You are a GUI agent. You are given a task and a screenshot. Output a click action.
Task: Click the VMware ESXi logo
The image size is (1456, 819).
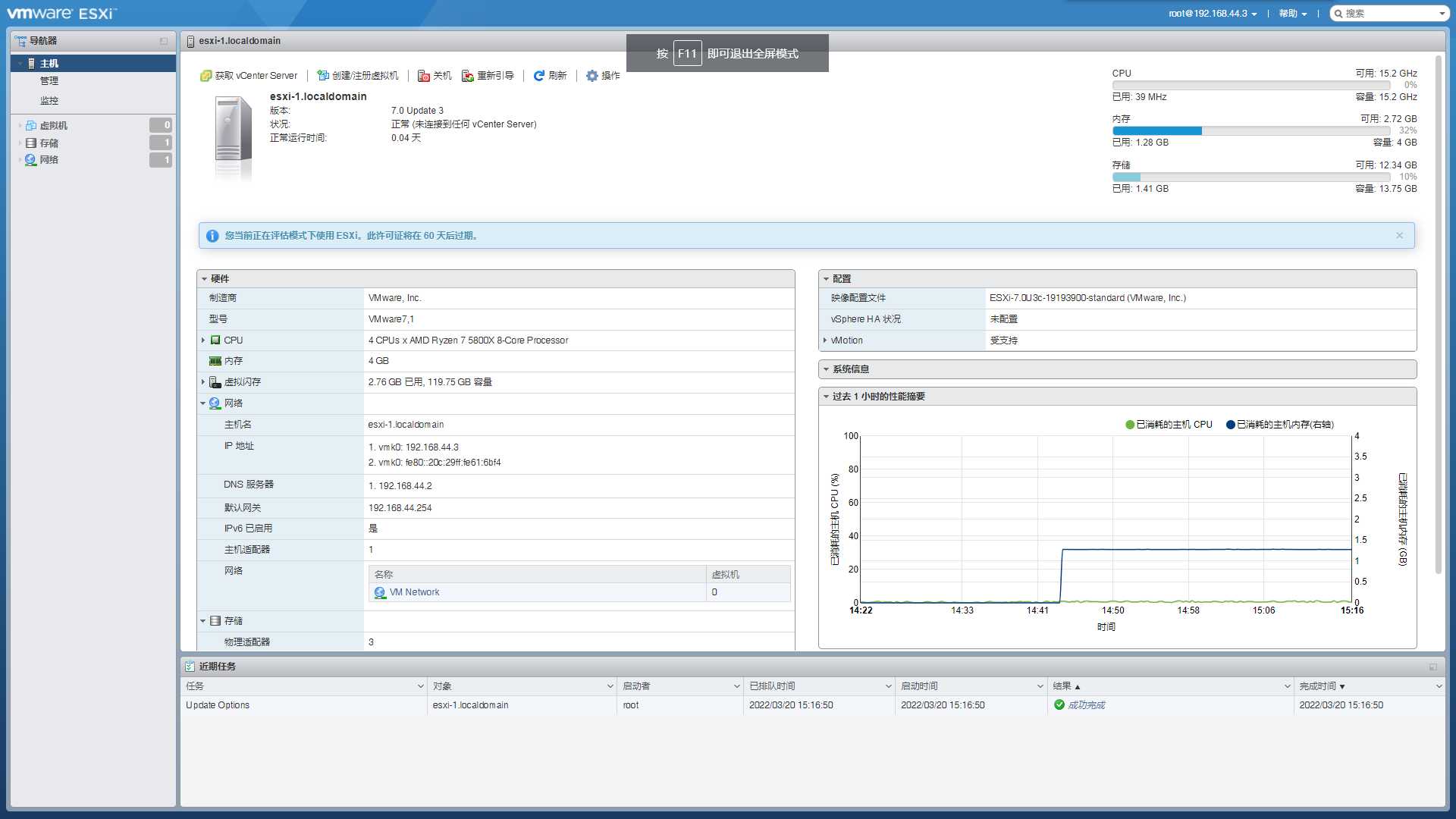61,14
